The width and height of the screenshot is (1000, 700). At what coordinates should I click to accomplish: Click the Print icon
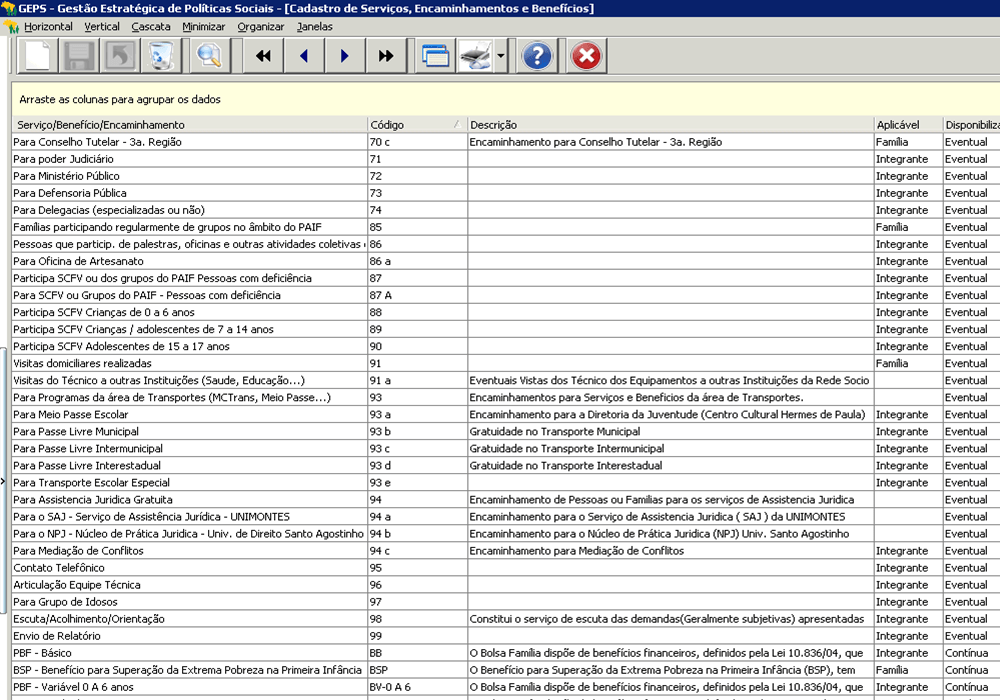click(476, 55)
